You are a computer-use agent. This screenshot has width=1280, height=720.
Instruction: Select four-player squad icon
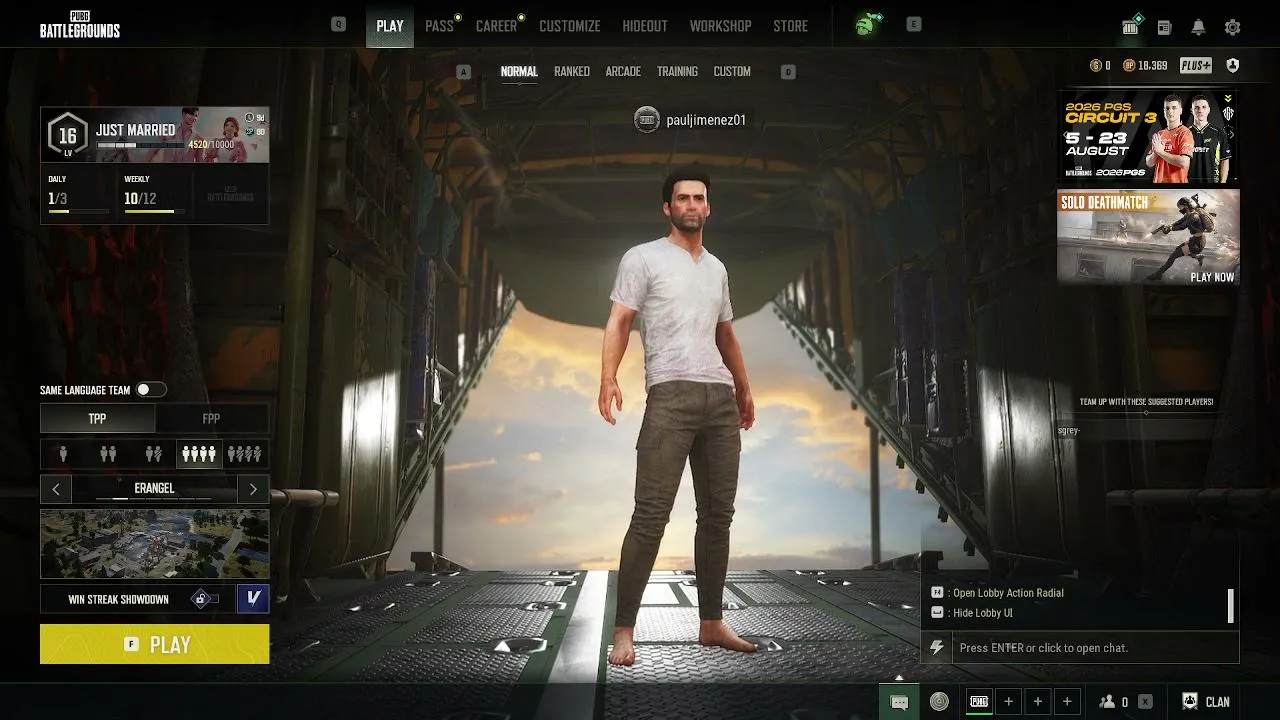pos(198,455)
